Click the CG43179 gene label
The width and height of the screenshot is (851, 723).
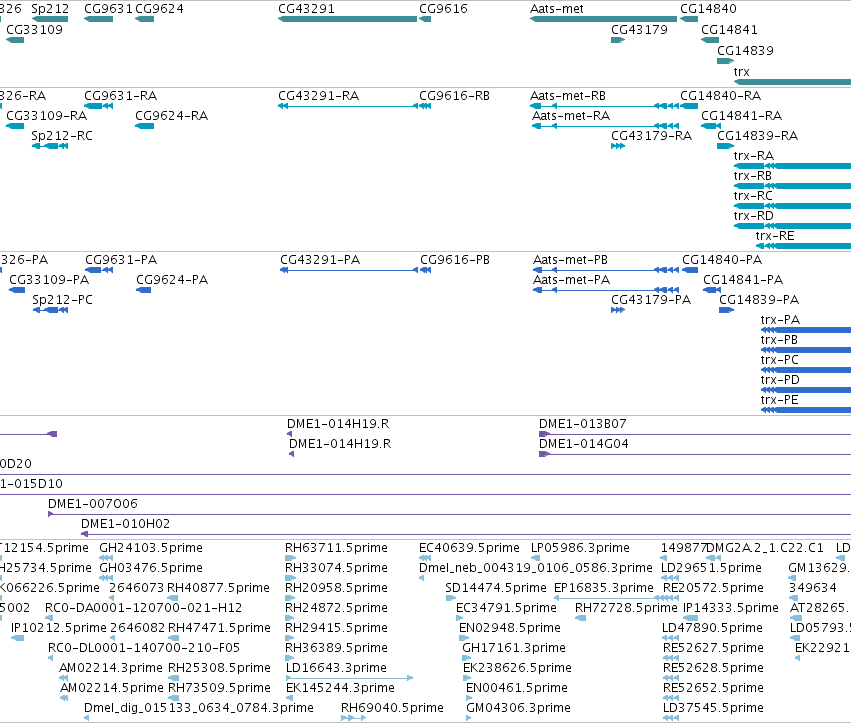(x=639, y=29)
